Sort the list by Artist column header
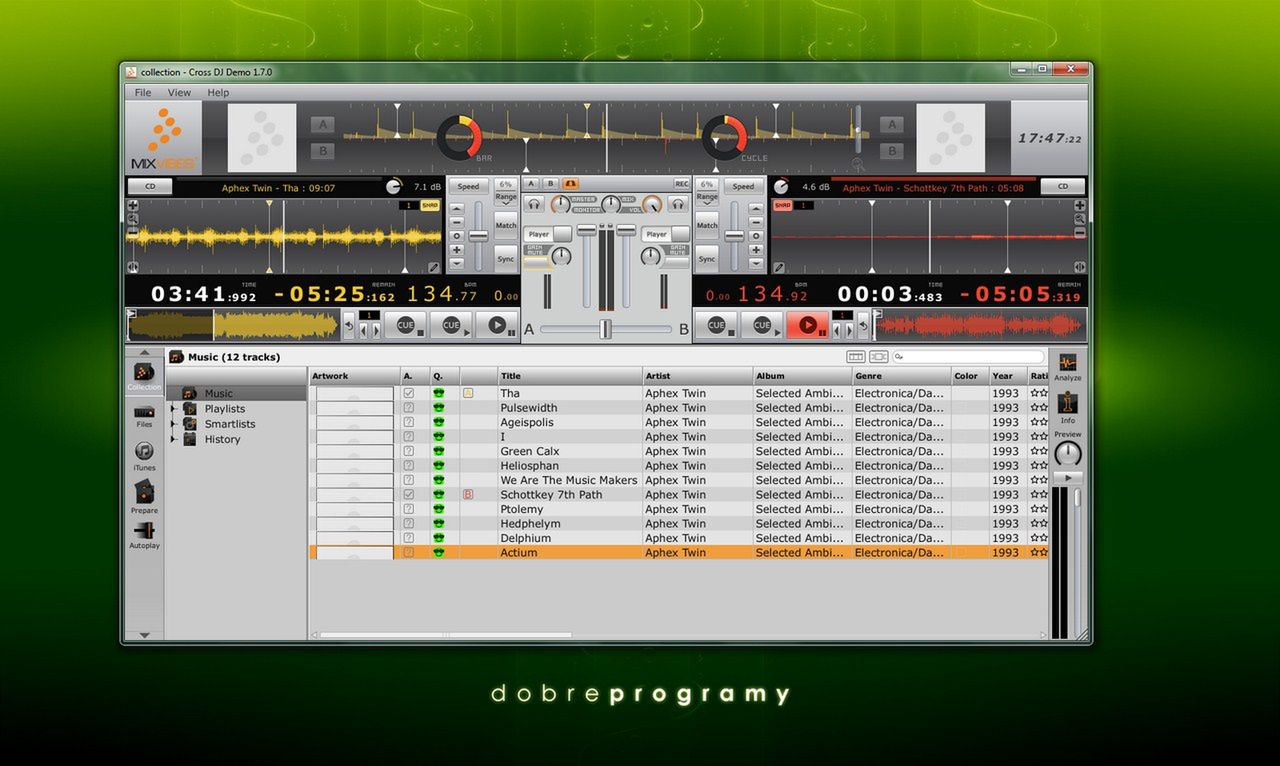This screenshot has width=1280, height=766. click(697, 376)
